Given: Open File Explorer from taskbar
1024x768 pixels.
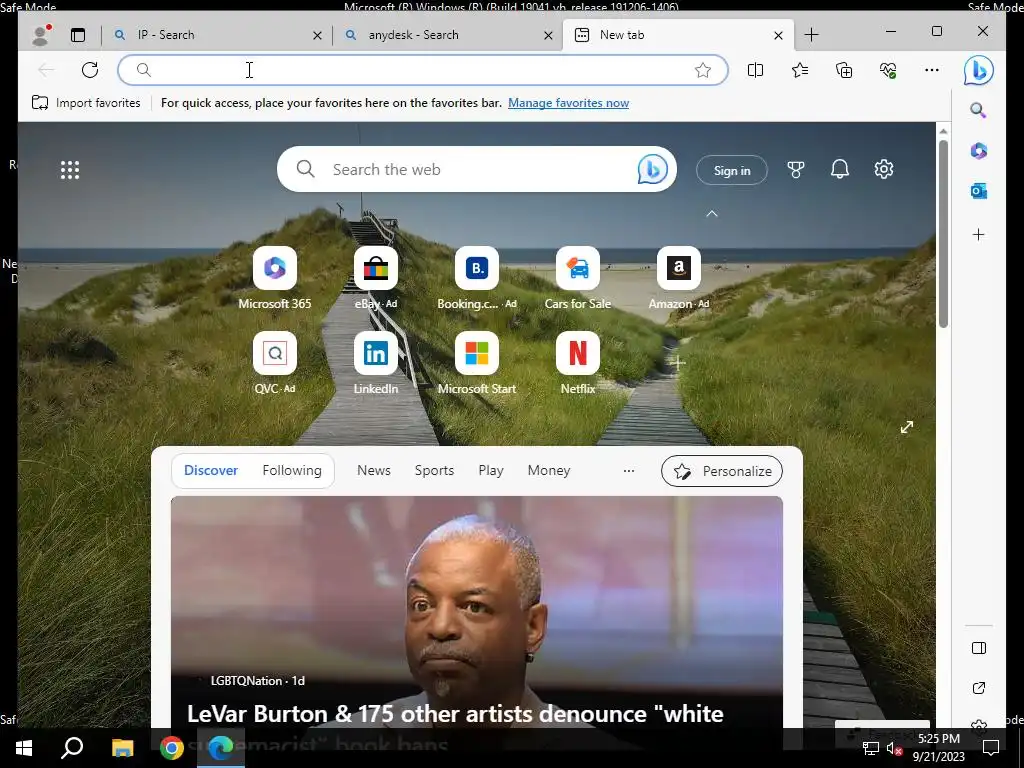Looking at the screenshot, I should click(122, 748).
